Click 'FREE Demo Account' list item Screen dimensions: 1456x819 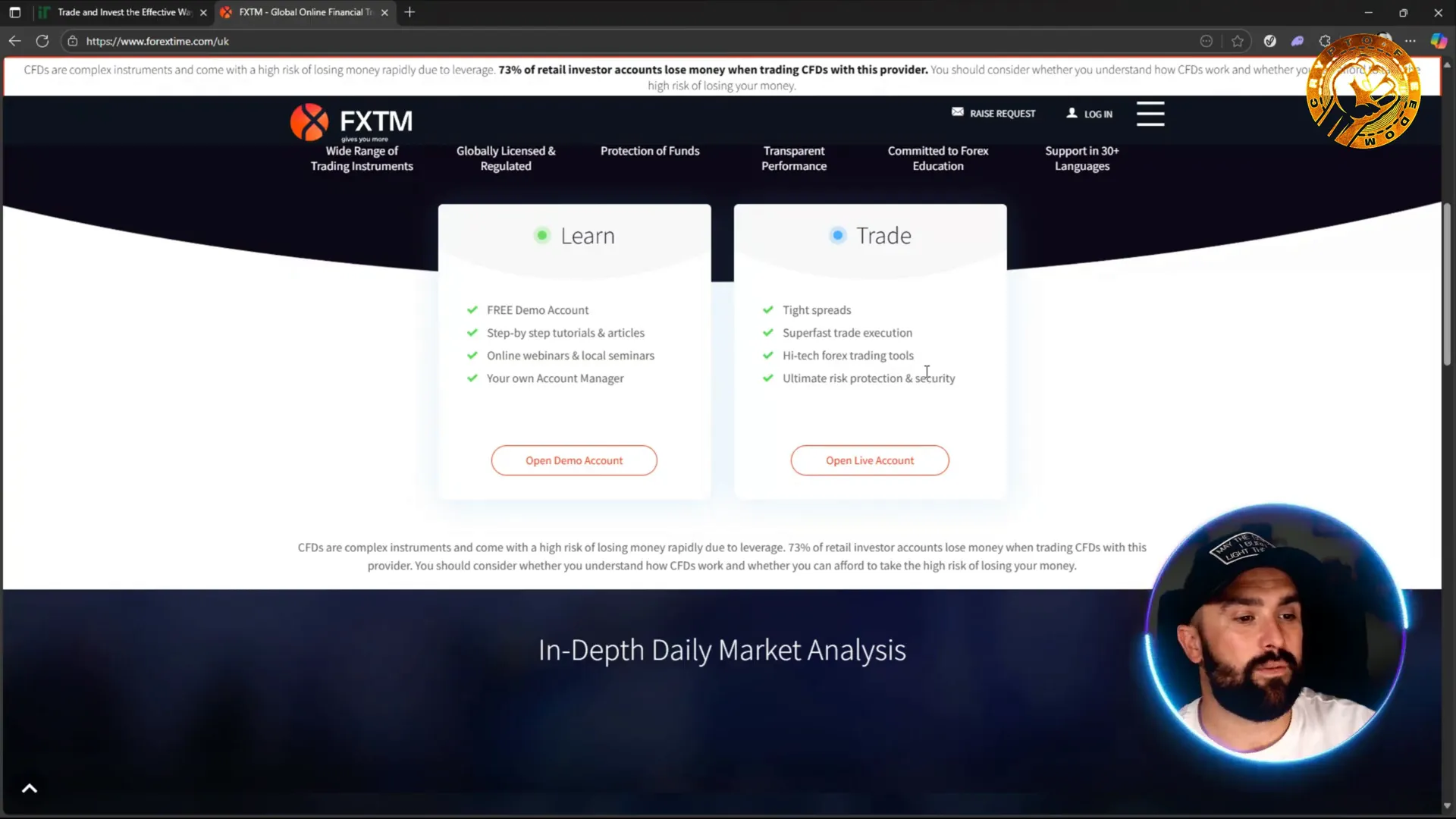pyautogui.click(x=538, y=310)
